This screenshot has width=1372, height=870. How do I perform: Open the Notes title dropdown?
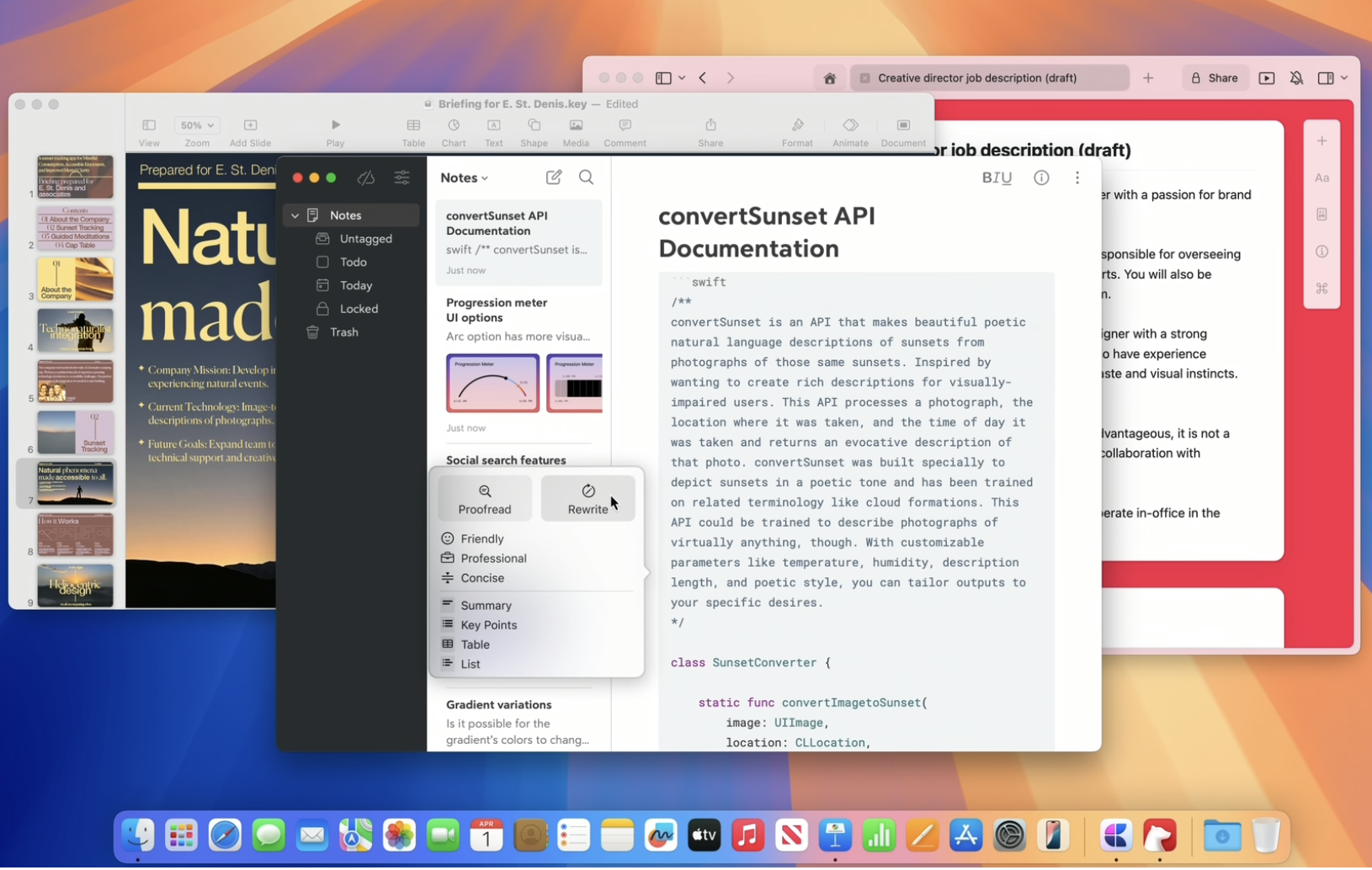pos(465,178)
